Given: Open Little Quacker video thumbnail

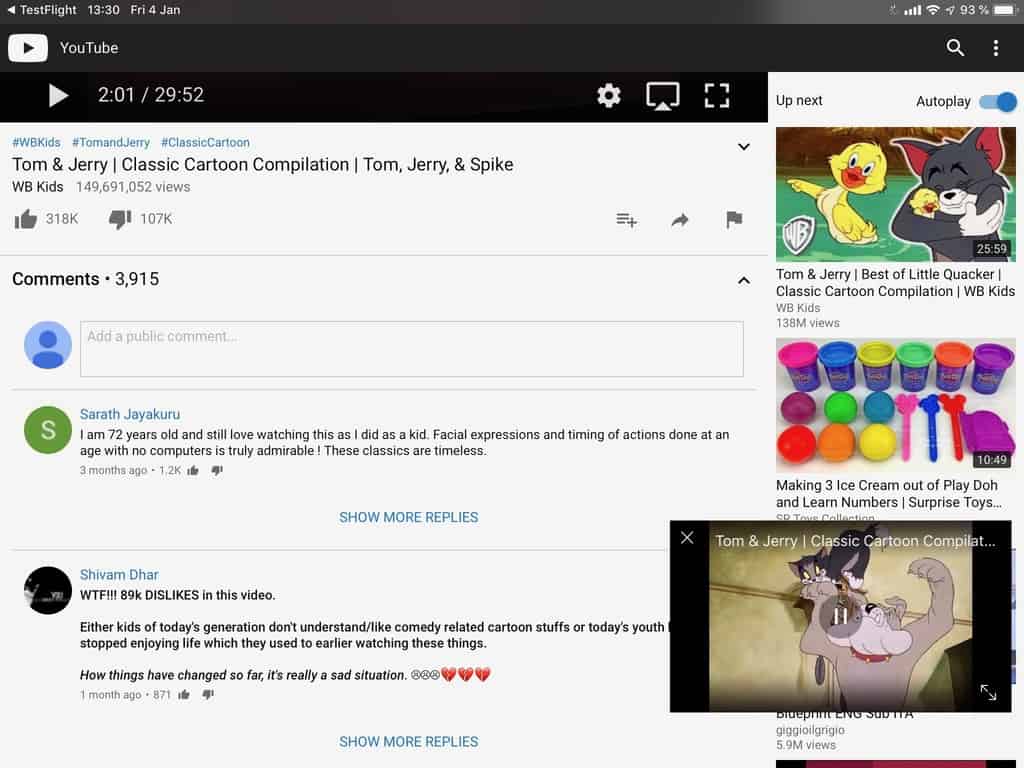Looking at the screenshot, I should 895,194.
